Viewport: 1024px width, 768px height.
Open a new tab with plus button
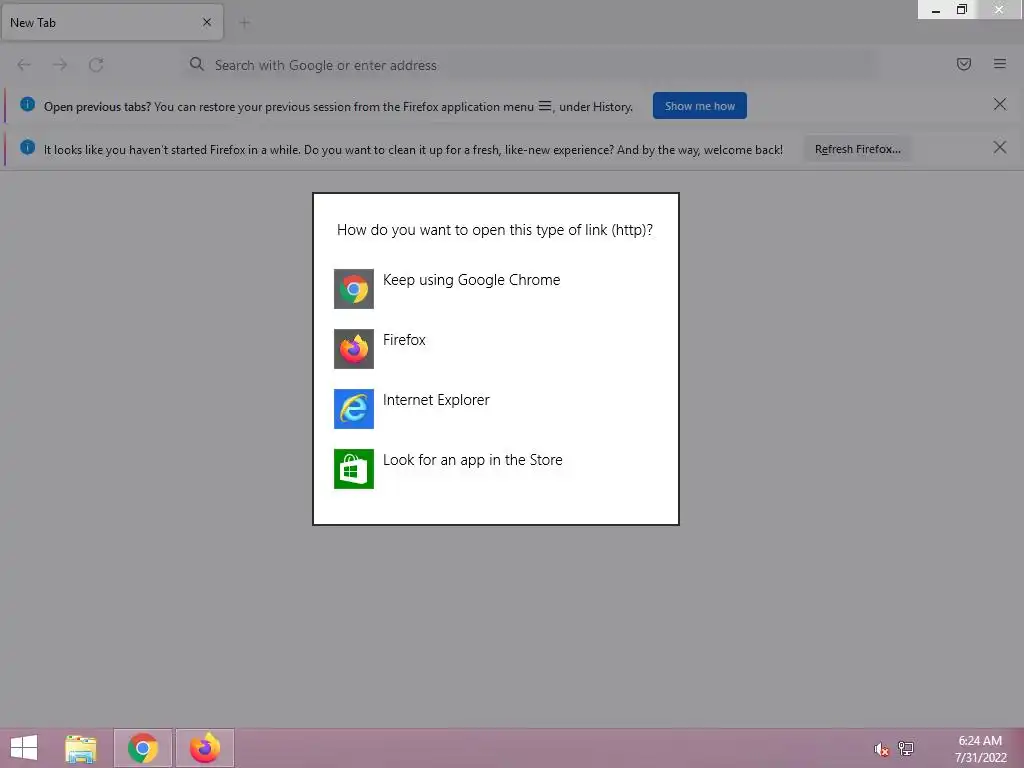pos(244,23)
